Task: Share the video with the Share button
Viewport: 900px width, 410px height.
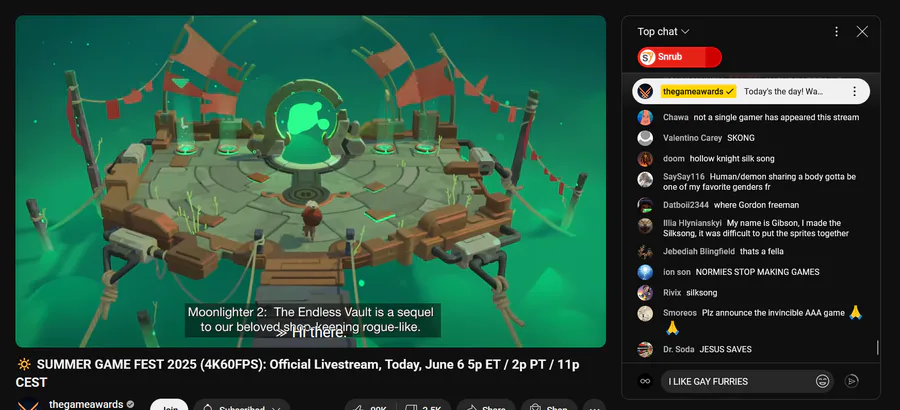Action: (x=486, y=405)
